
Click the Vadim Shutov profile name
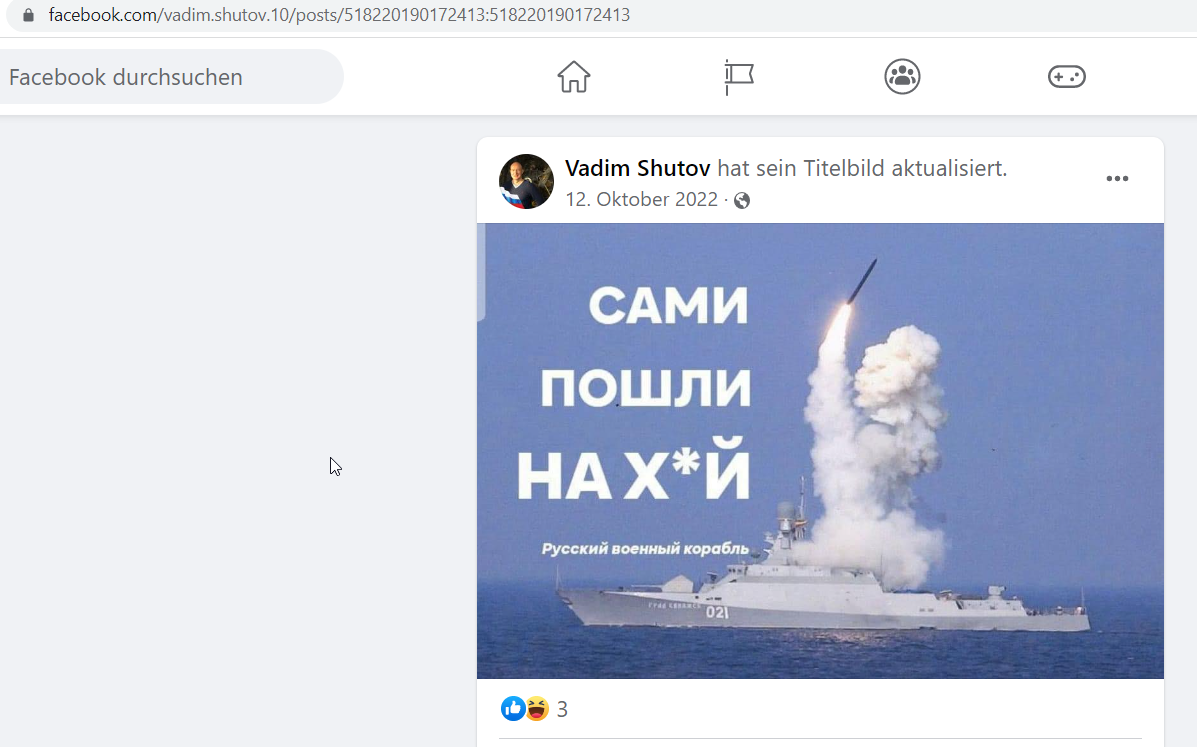(637, 168)
